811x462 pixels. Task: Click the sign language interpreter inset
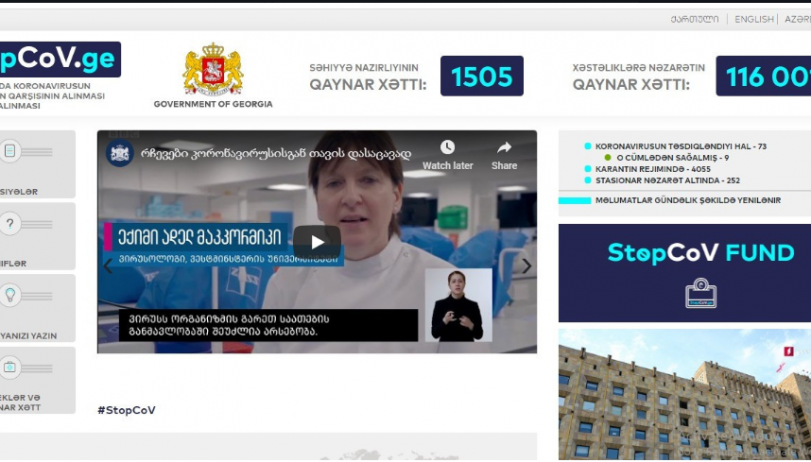coord(458,305)
